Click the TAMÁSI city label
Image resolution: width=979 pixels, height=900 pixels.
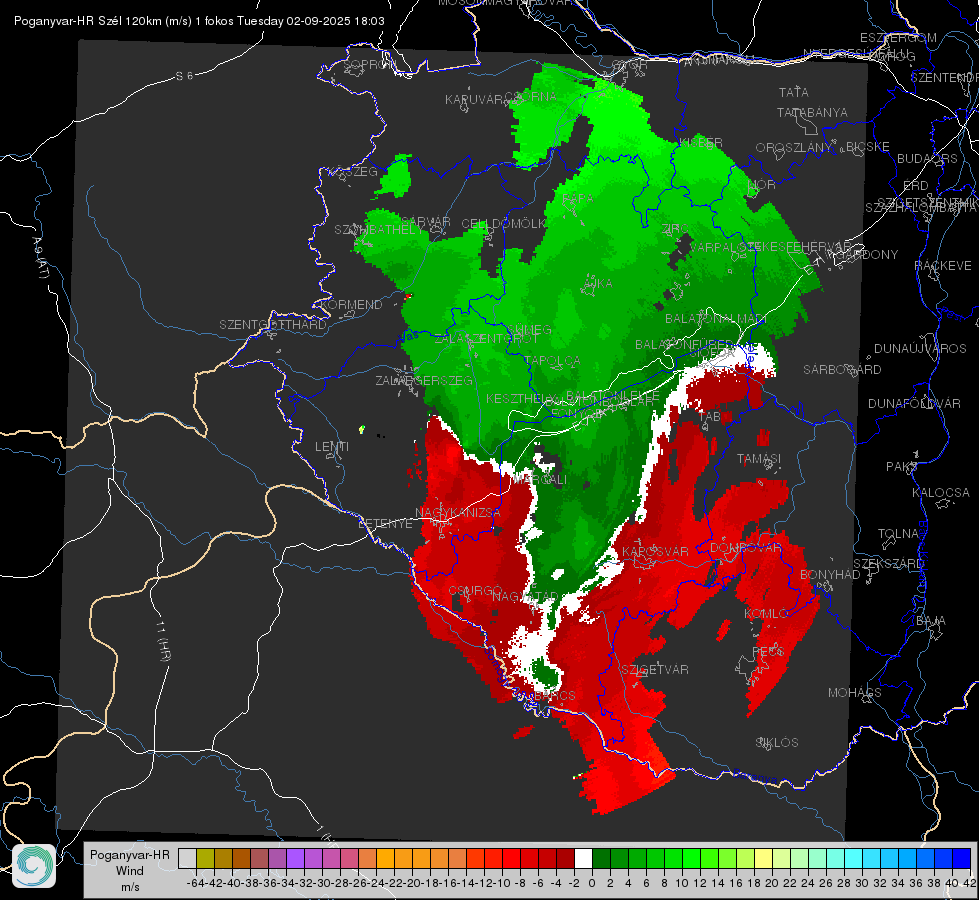click(759, 458)
